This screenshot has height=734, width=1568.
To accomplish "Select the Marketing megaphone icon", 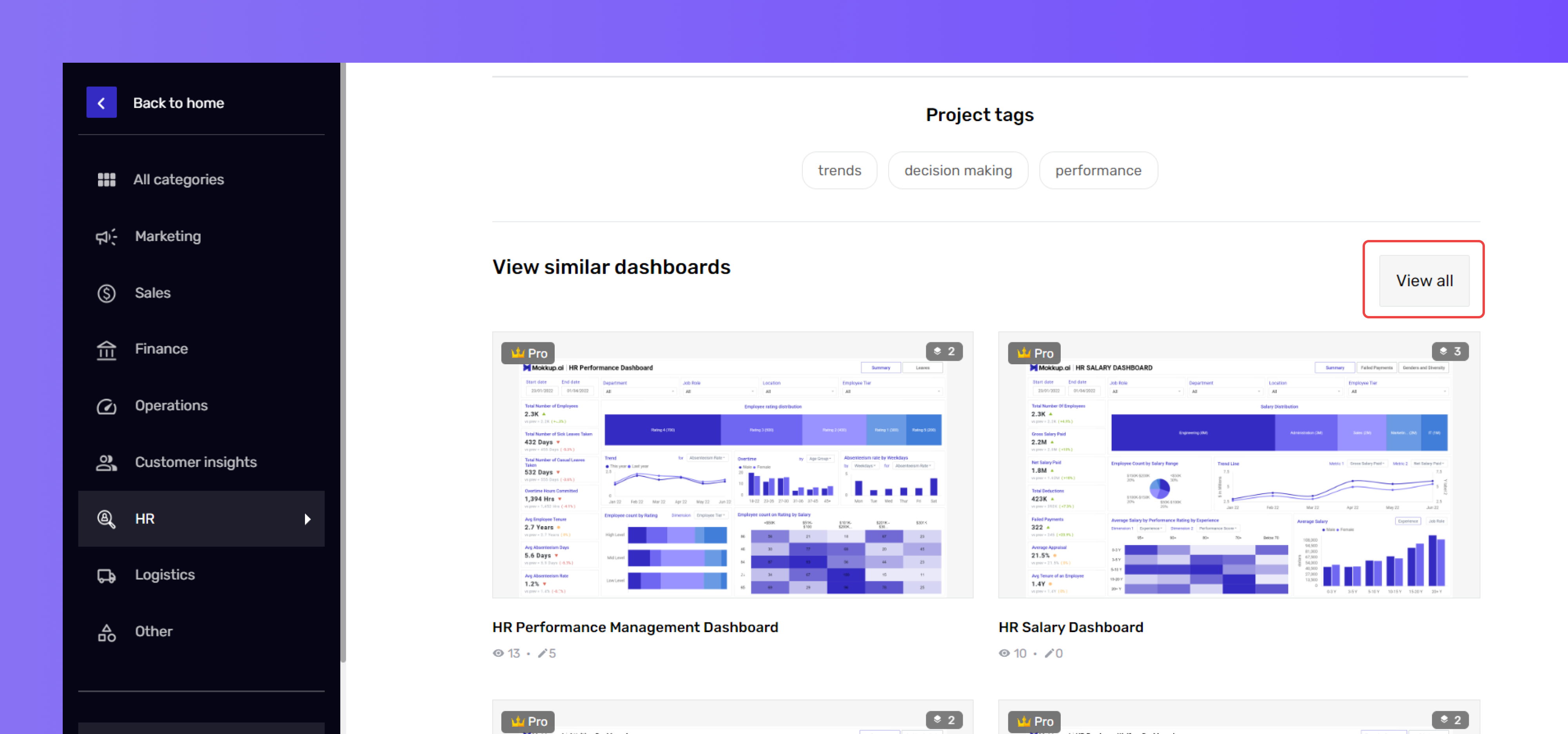I will coord(107,236).
